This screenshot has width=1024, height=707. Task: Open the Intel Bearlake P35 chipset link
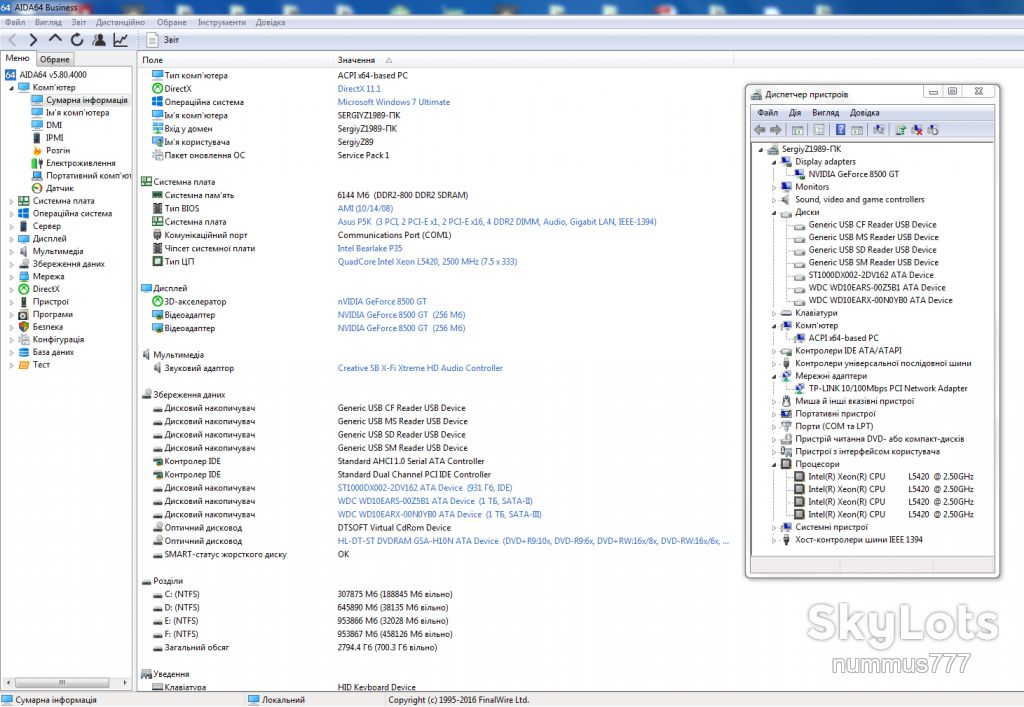click(370, 248)
